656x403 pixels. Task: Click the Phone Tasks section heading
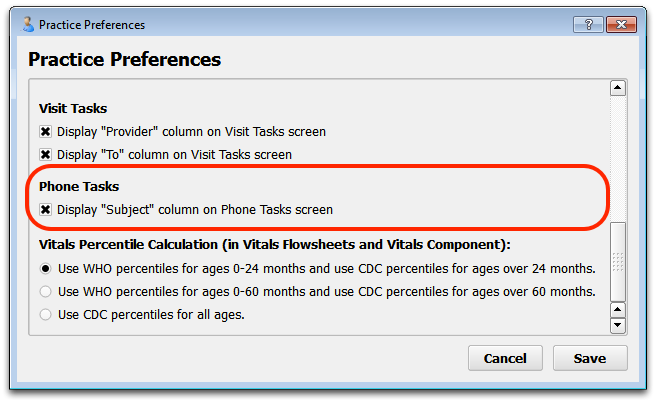pos(79,186)
